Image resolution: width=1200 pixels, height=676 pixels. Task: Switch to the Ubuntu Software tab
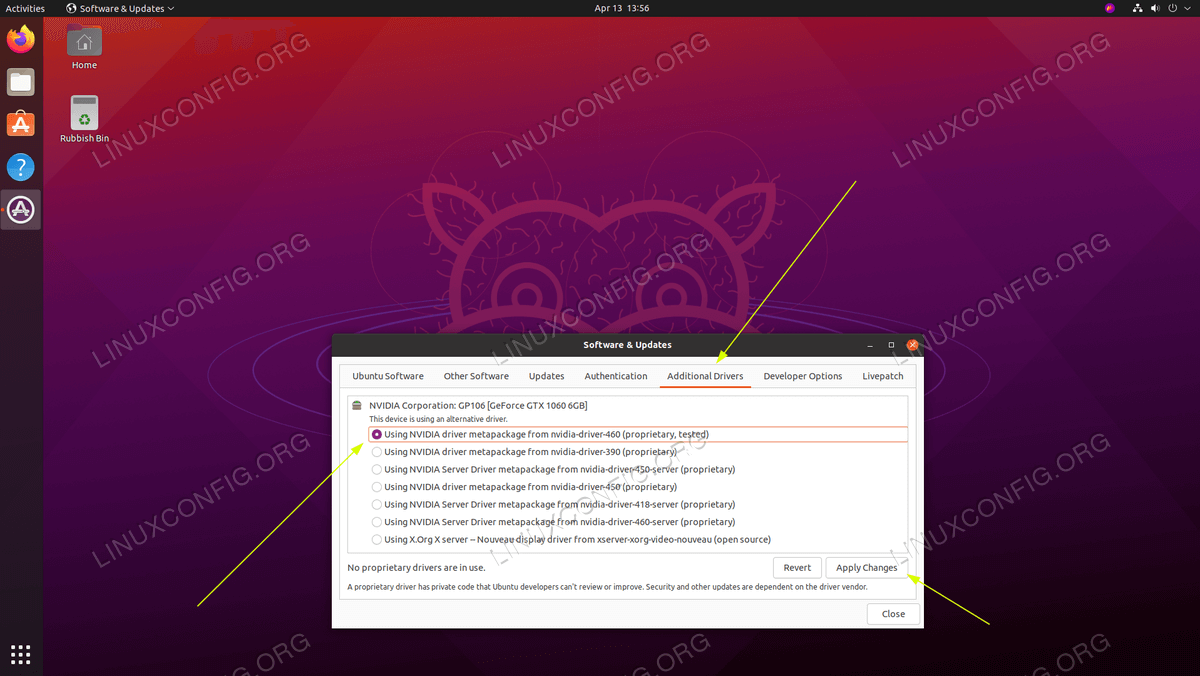387,376
